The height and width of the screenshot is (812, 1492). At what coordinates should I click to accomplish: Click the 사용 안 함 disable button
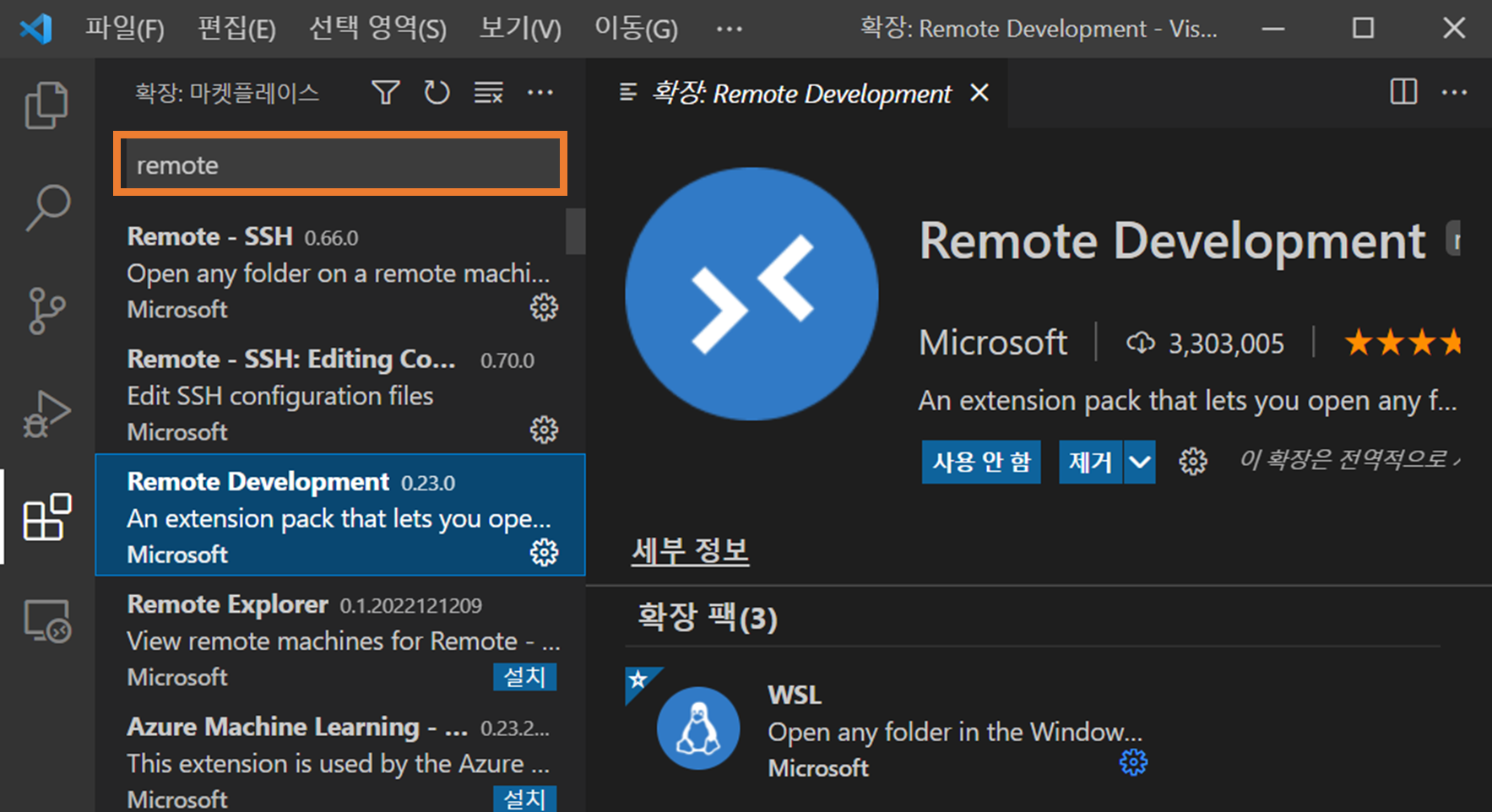pos(981,462)
